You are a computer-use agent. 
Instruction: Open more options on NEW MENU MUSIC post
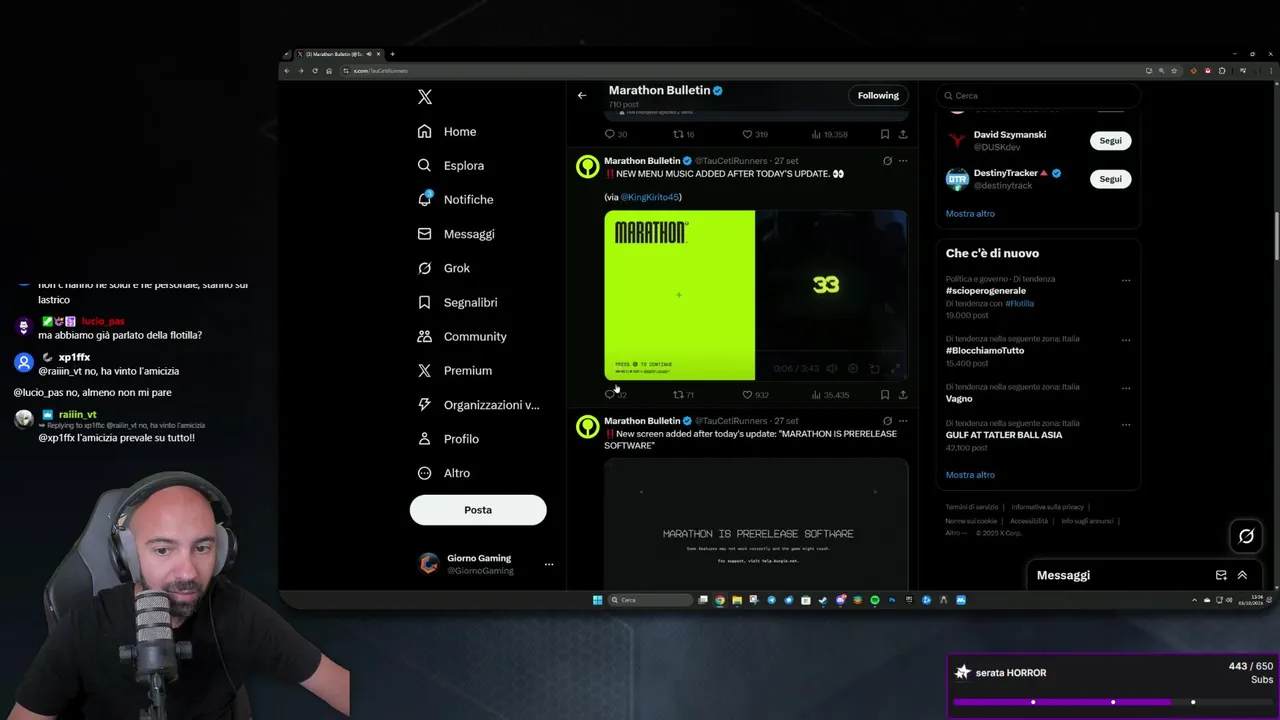pos(903,161)
